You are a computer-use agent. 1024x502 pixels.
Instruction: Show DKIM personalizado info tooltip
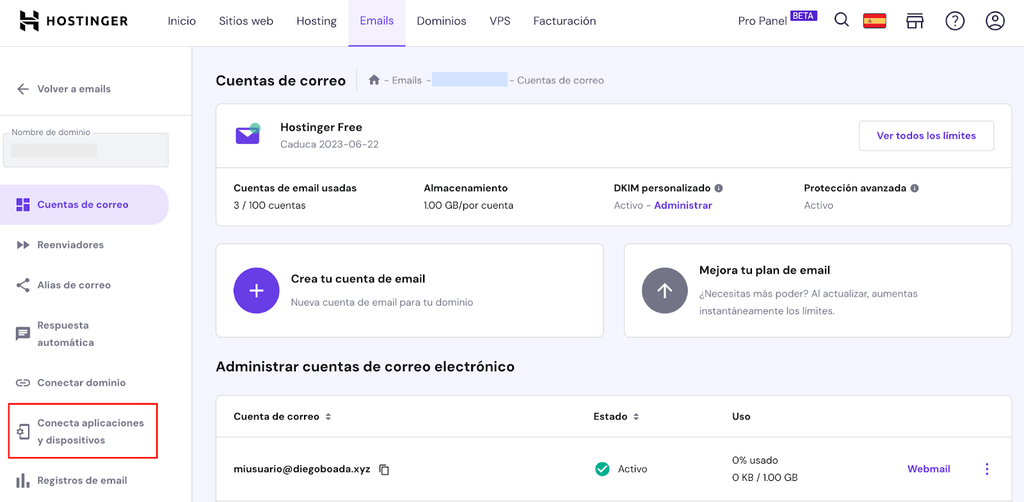(719, 188)
